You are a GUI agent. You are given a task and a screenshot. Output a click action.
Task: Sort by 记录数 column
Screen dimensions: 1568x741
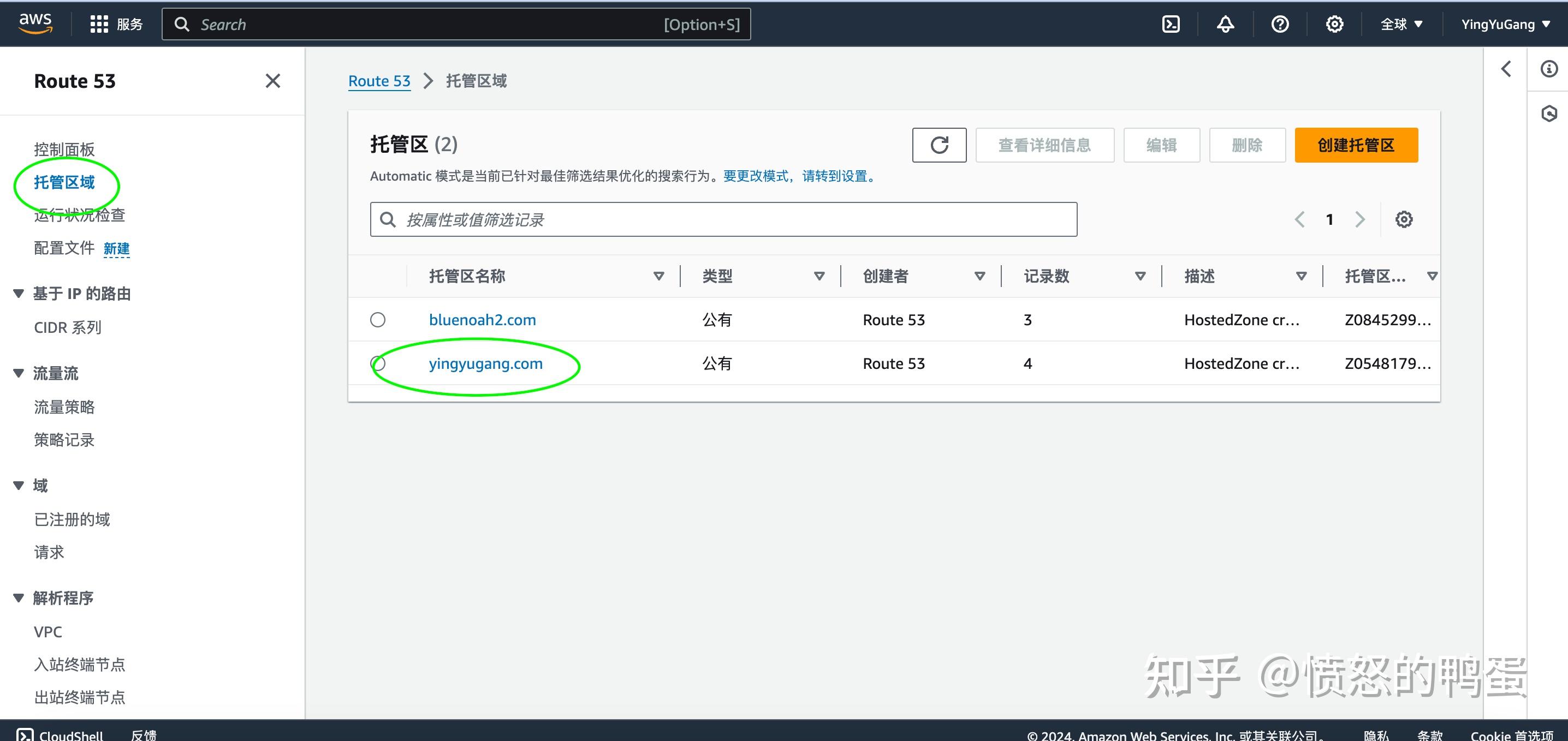pyautogui.click(x=1140, y=276)
